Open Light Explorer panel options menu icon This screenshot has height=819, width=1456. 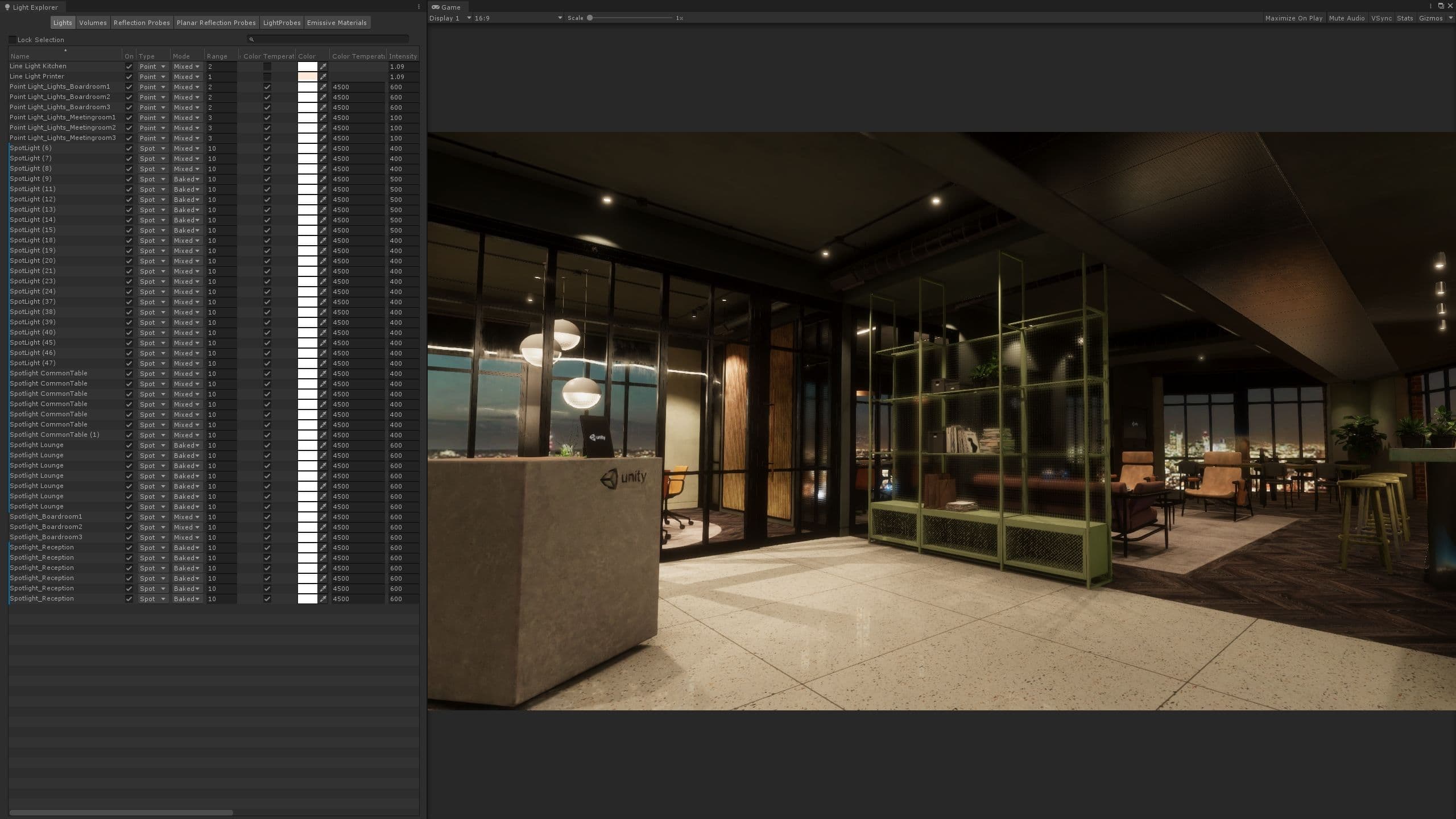coord(419,7)
